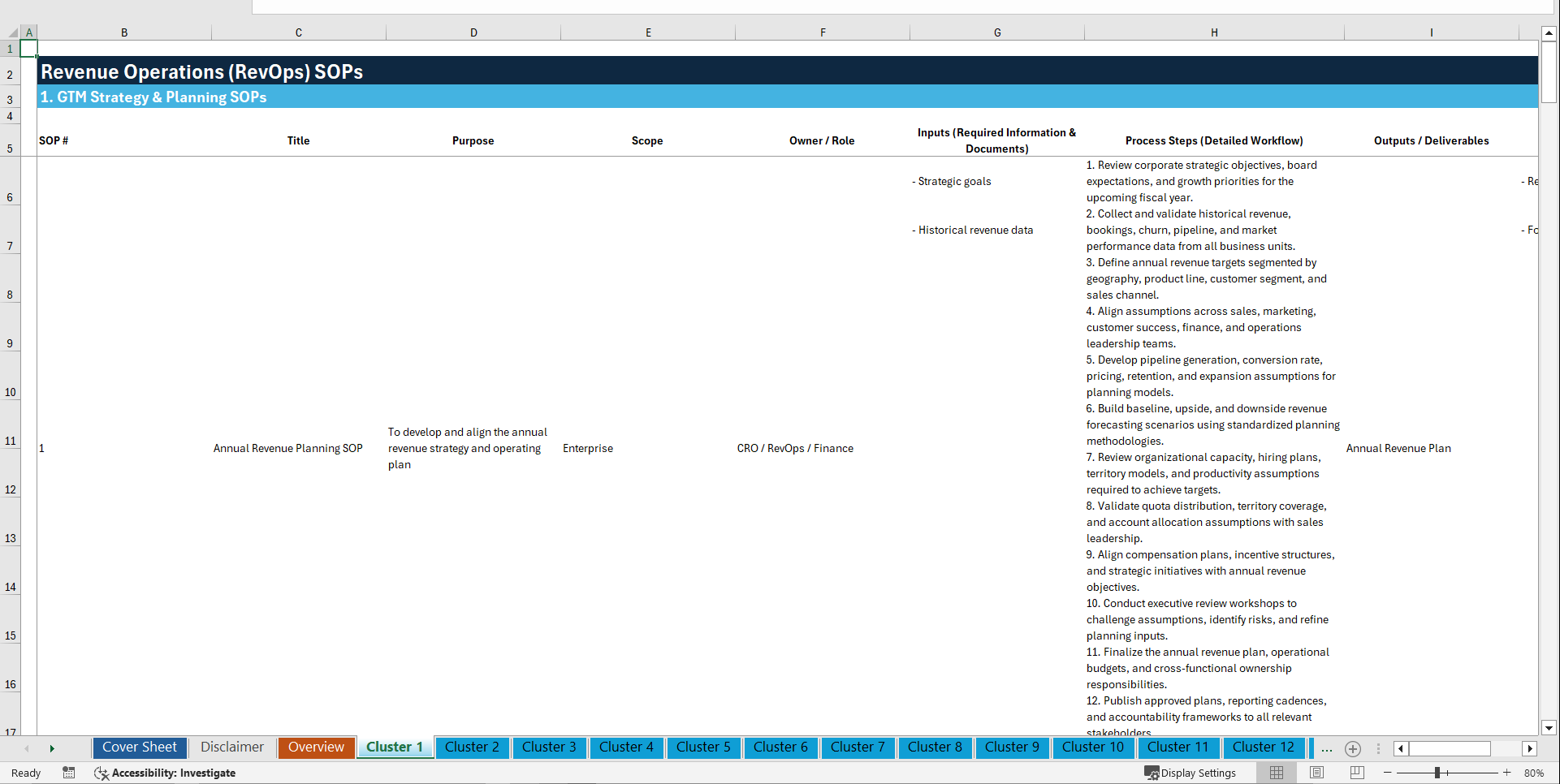Open Display Settings in status bar
Screen dimensions: 1560x784
click(1191, 773)
